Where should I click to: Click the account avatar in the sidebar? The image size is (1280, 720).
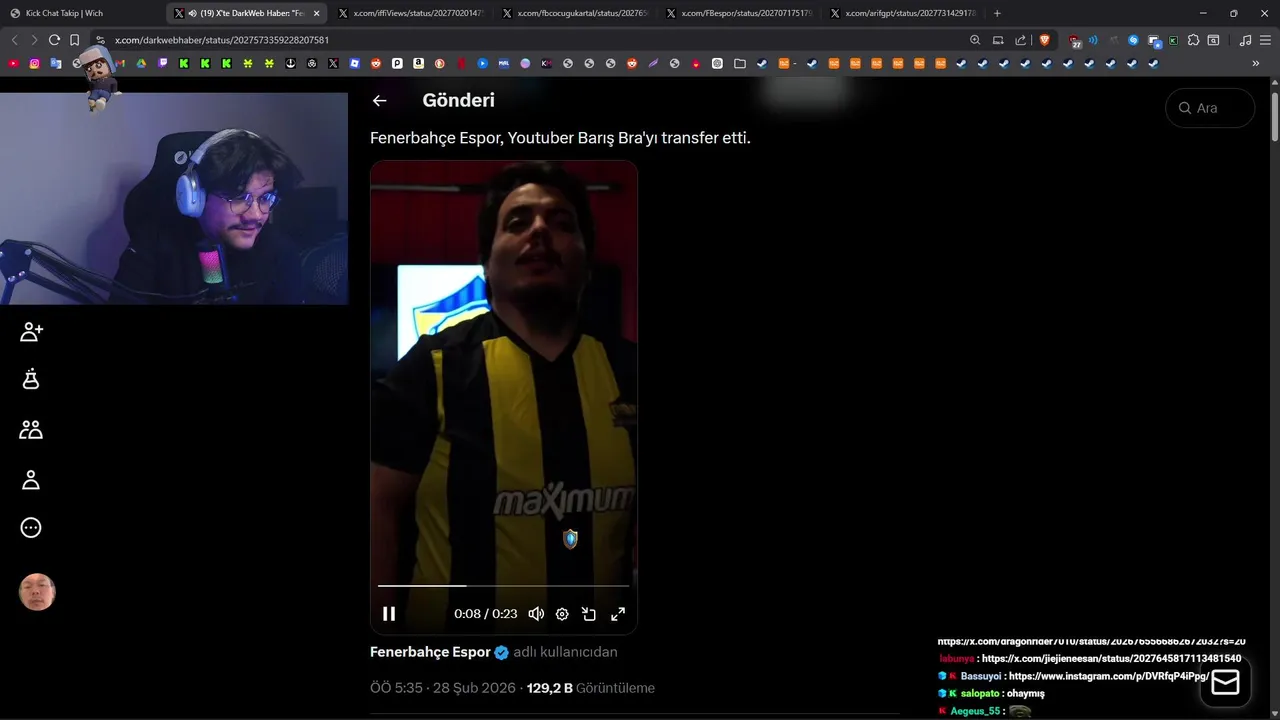(x=37, y=592)
